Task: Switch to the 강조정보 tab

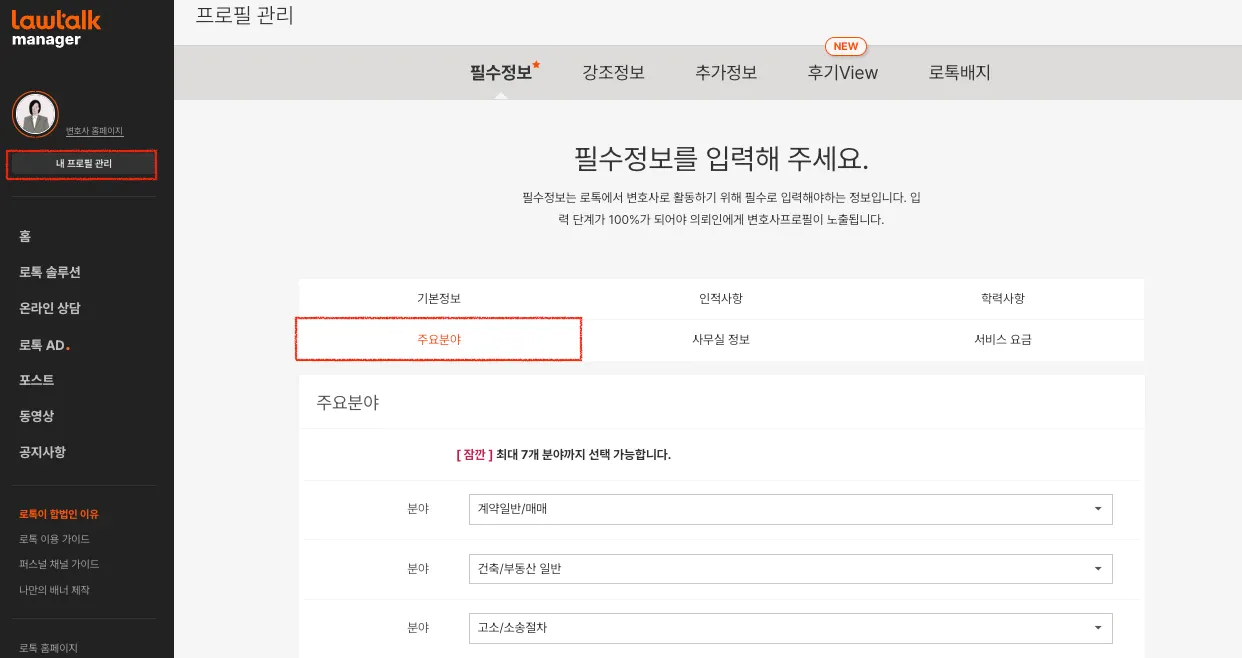Action: coord(613,73)
